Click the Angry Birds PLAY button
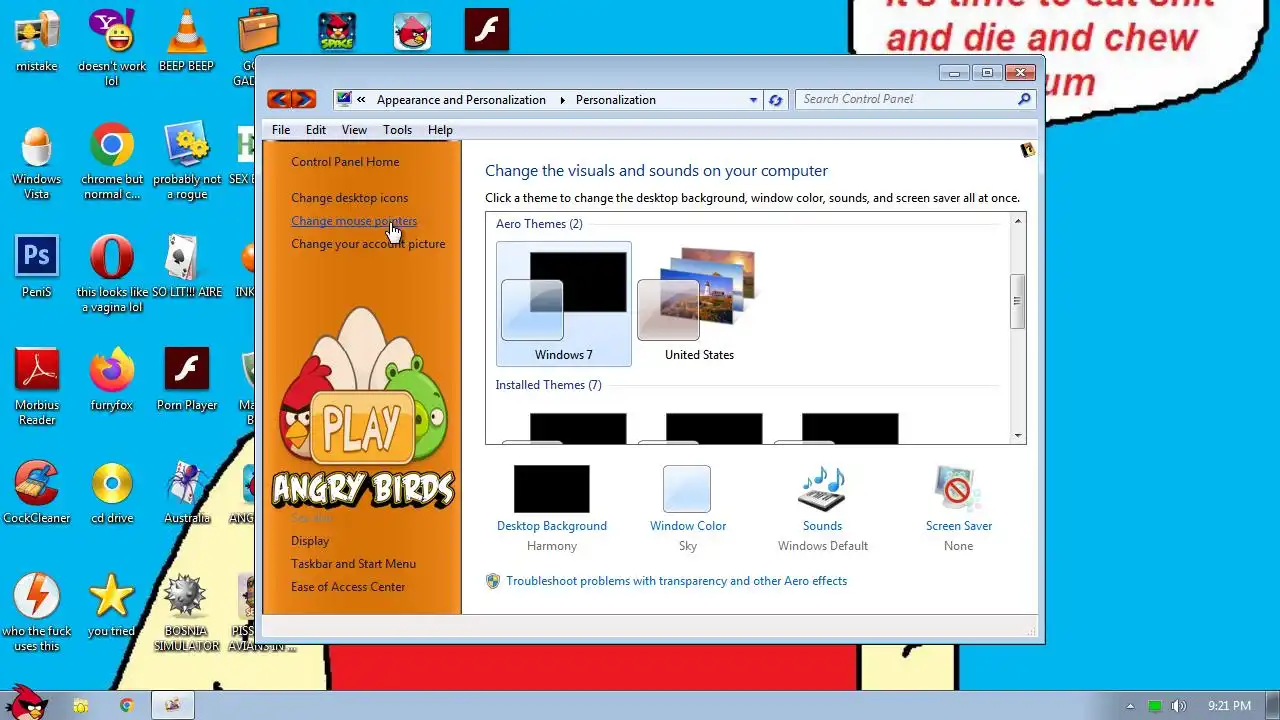This screenshot has height=720, width=1280. tap(362, 429)
